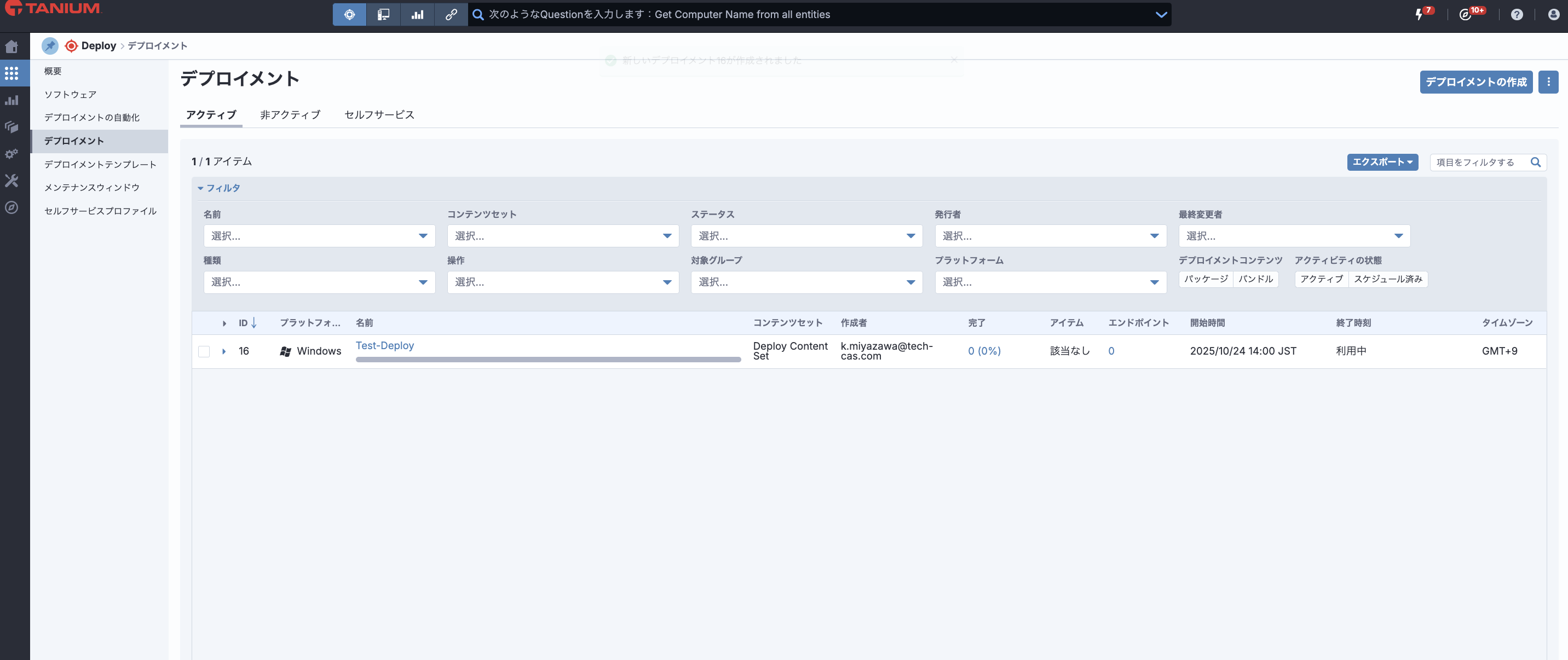Open the user account icon

(1553, 14)
